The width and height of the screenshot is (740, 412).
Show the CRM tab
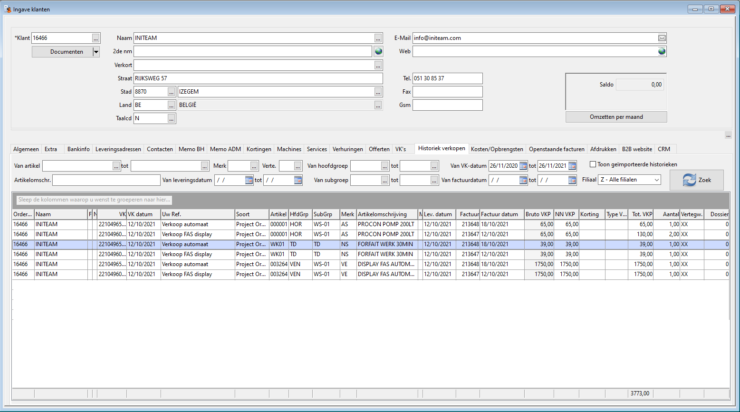coord(664,149)
